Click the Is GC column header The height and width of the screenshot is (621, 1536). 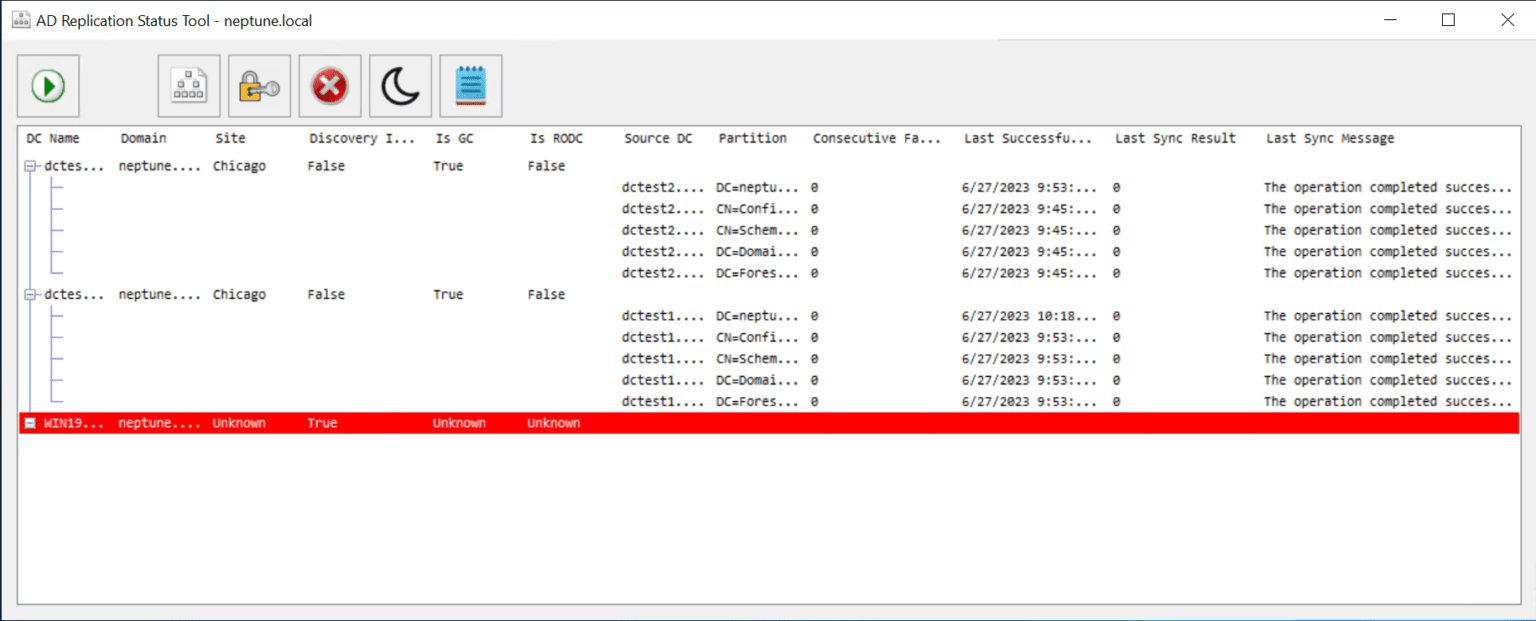click(x=455, y=138)
